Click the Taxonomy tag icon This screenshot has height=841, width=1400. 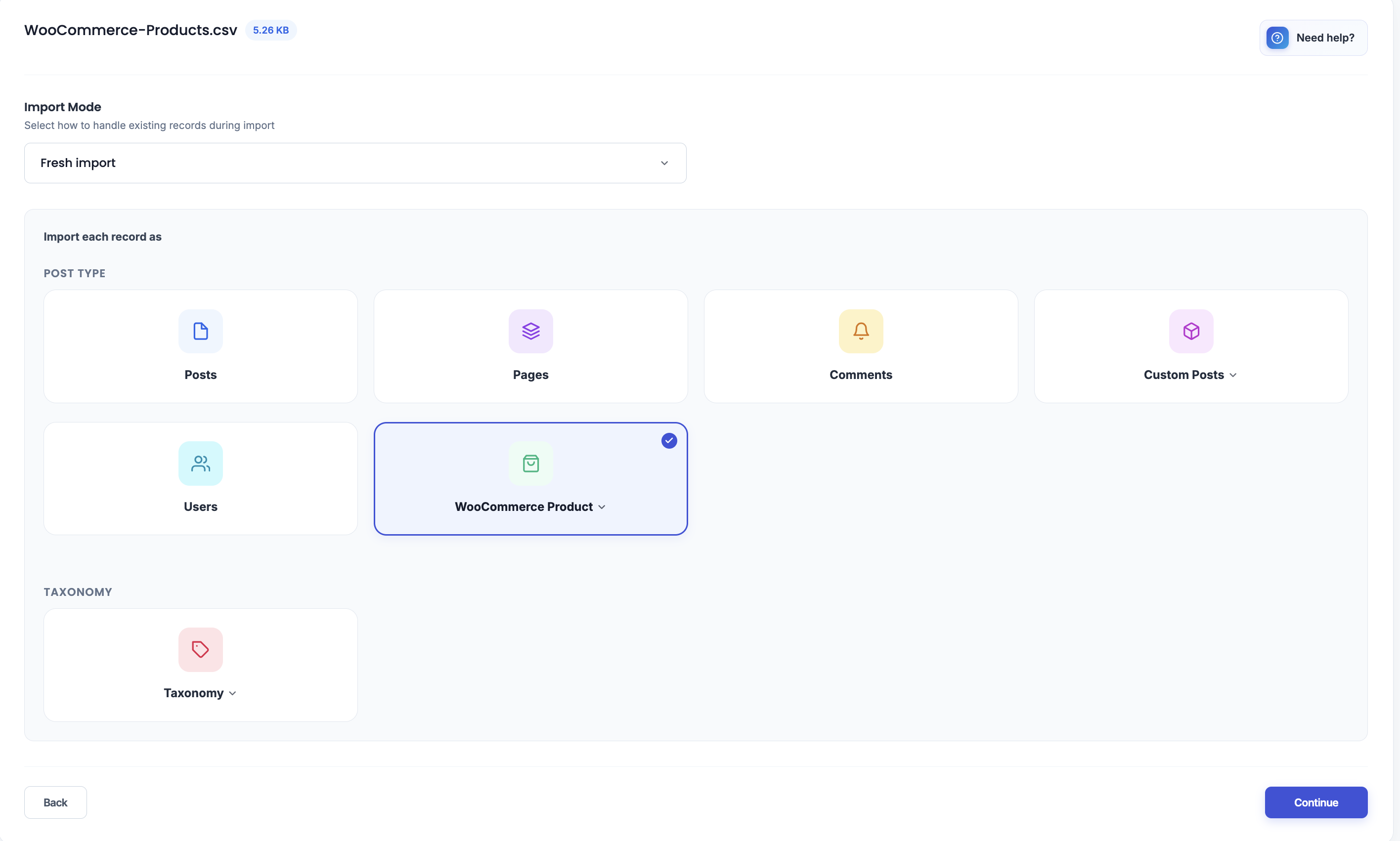pos(201,649)
